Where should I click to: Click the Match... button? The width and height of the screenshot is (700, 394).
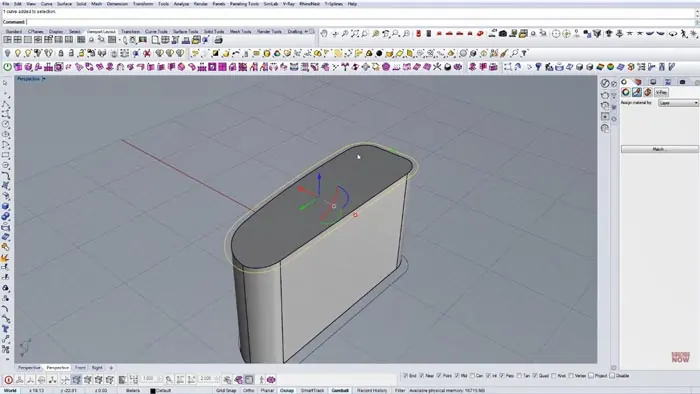660,149
